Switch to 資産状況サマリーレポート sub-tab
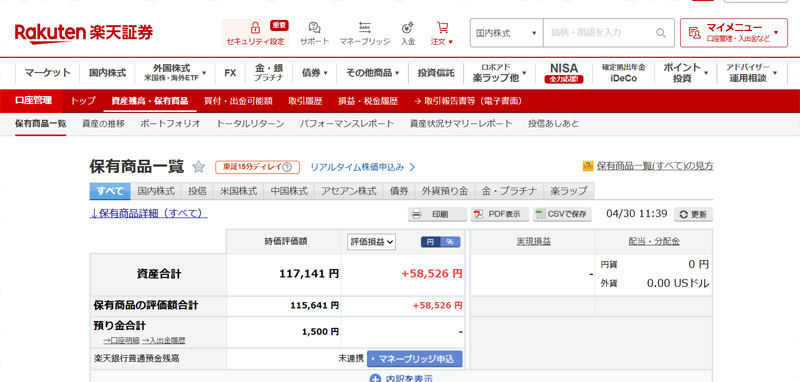This screenshot has height=382, width=800. point(461,123)
